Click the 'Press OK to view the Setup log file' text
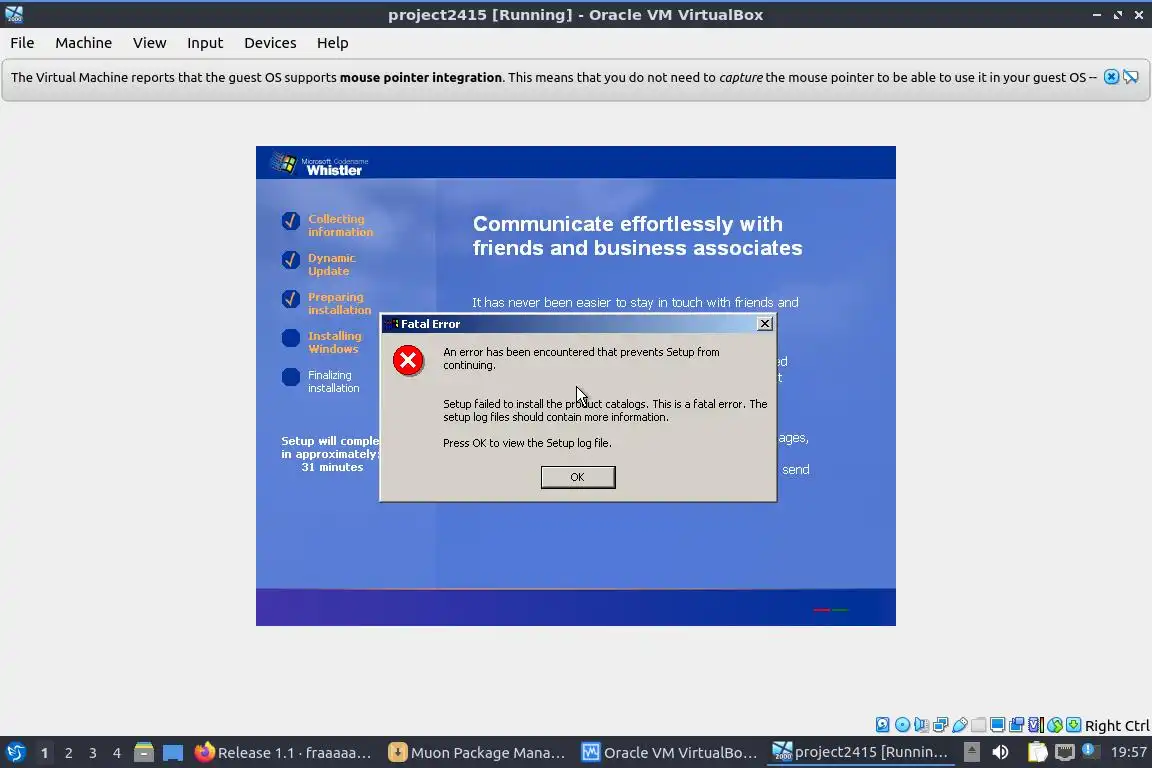 coord(528,443)
